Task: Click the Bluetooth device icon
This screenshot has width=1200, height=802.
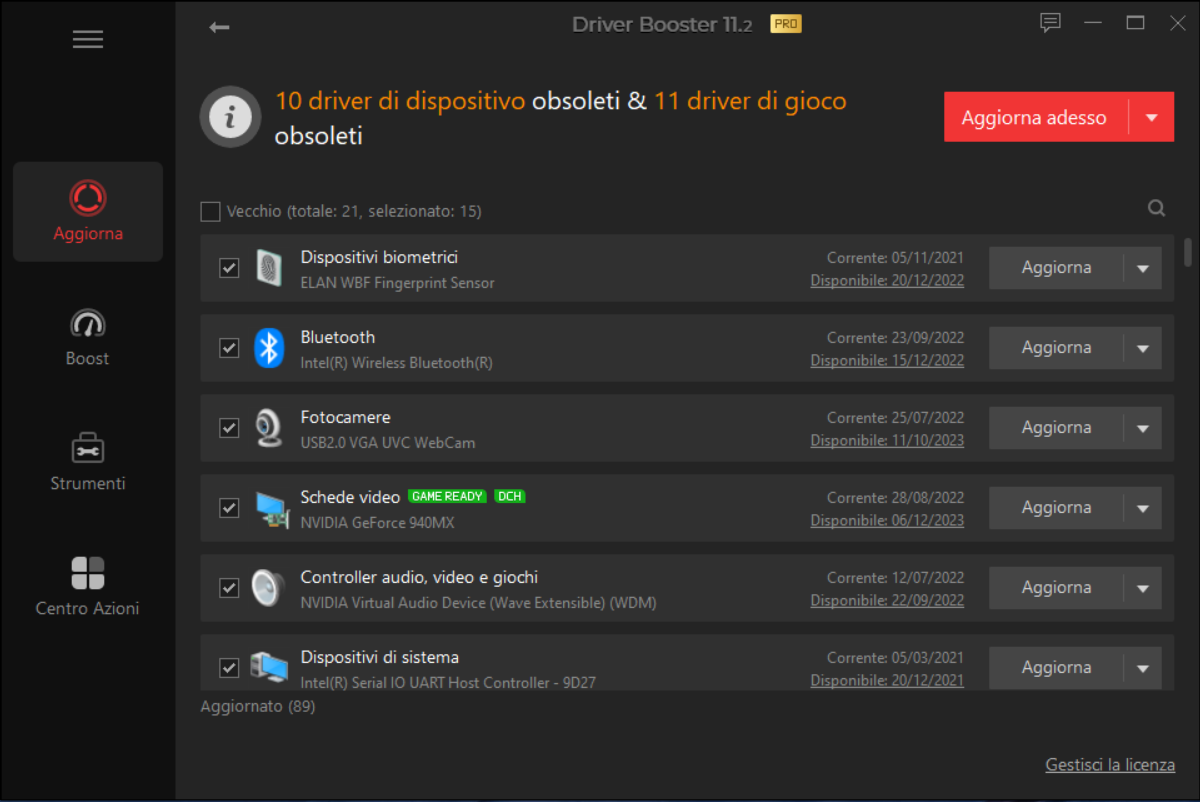Action: click(x=268, y=348)
